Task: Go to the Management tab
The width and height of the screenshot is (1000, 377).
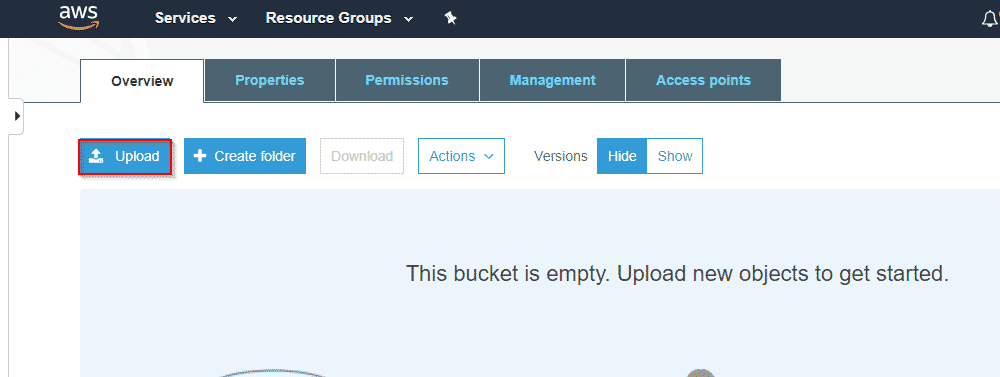Action: [x=552, y=80]
